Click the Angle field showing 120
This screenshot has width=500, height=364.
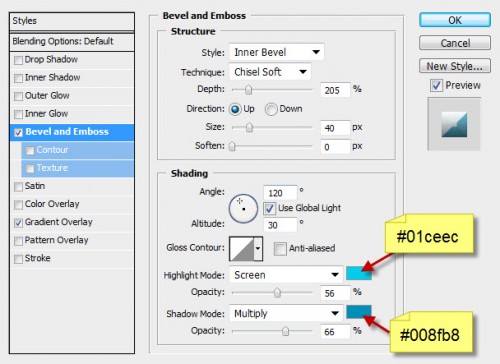coord(280,193)
